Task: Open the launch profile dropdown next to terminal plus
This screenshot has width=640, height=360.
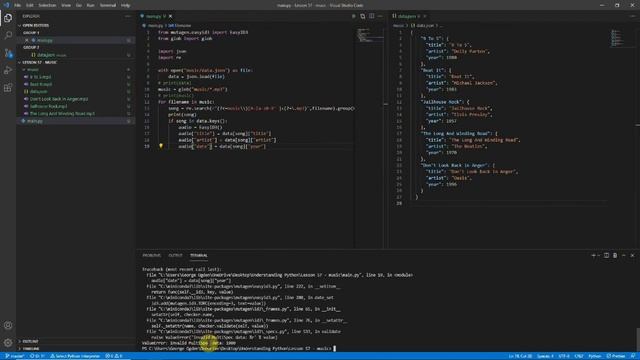Action: click(x=598, y=256)
